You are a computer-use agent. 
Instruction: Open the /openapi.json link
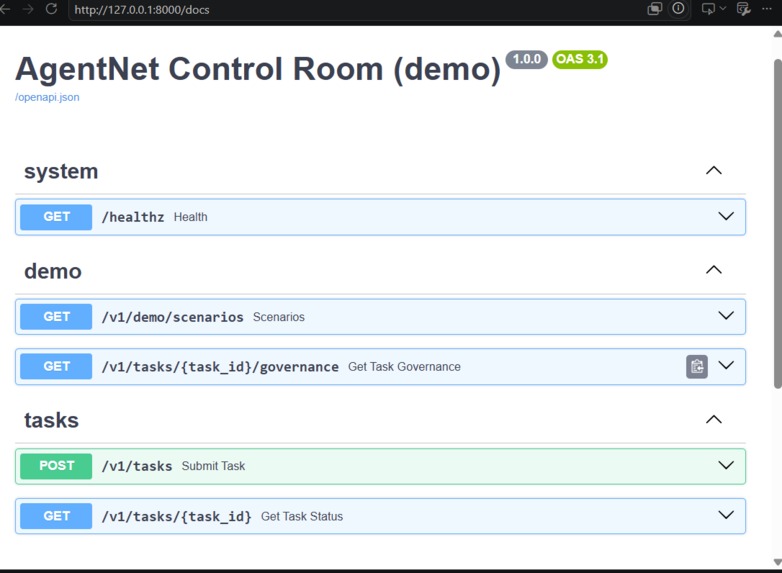[x=47, y=97]
